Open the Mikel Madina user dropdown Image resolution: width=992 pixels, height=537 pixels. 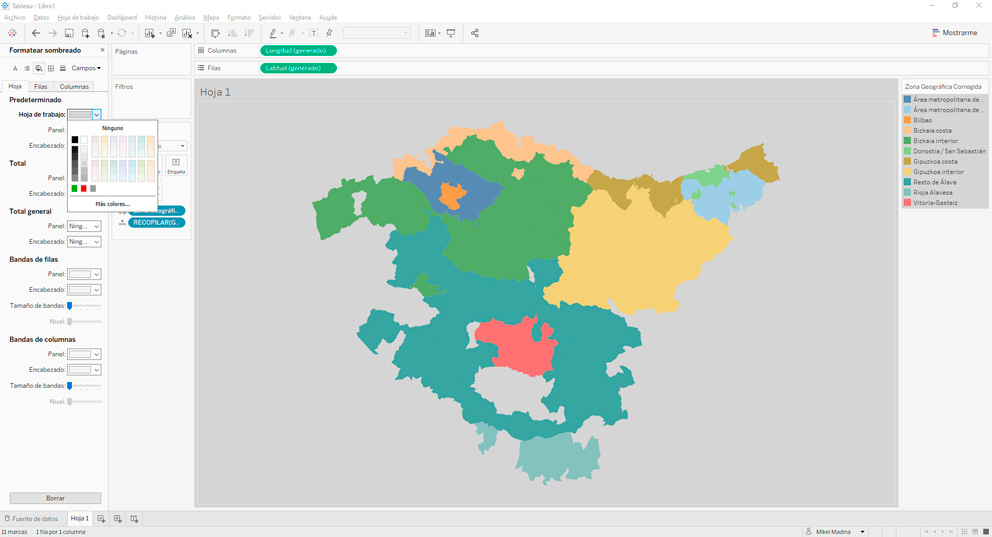click(x=834, y=532)
